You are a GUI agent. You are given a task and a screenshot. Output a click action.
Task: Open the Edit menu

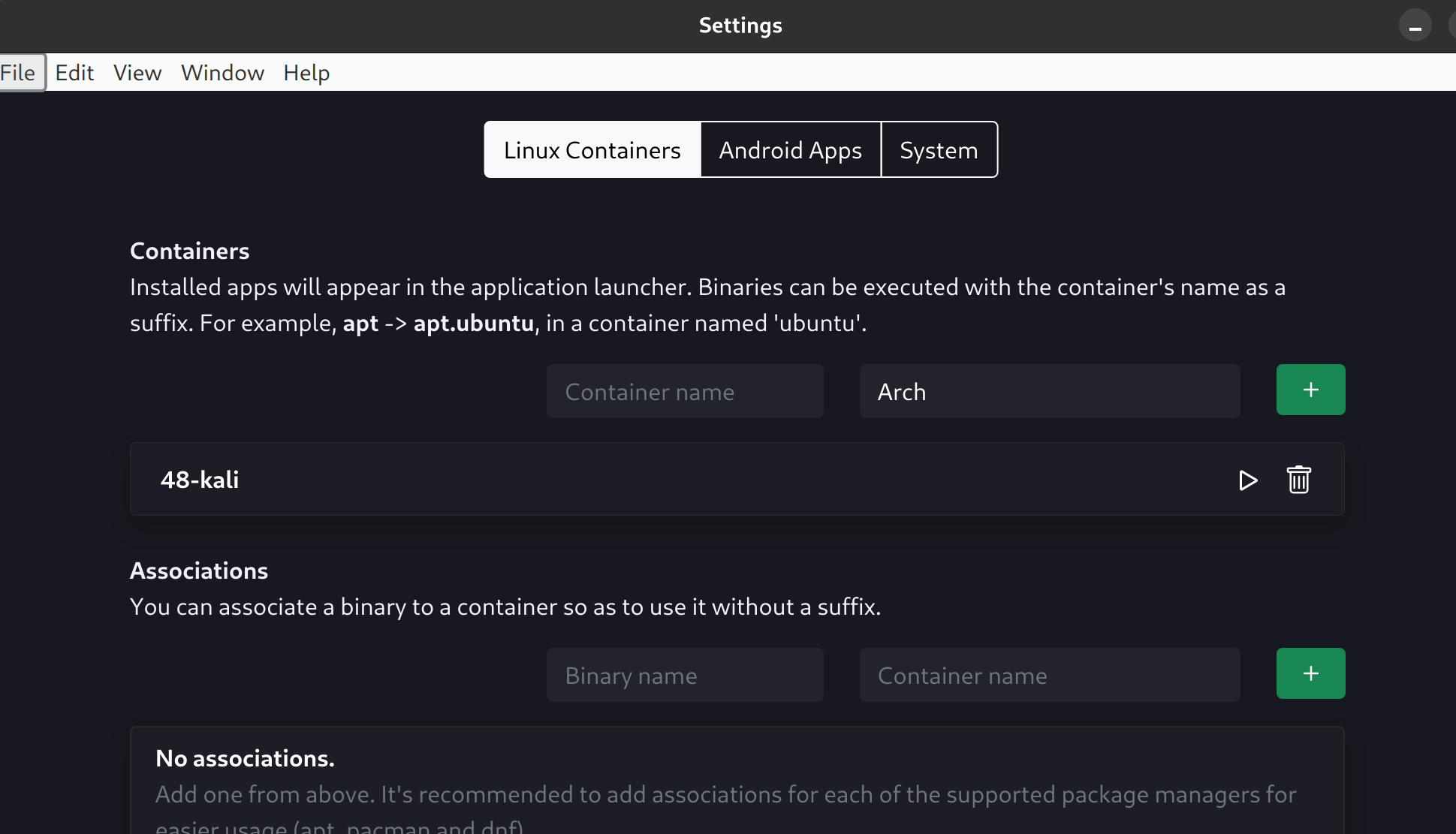(74, 73)
